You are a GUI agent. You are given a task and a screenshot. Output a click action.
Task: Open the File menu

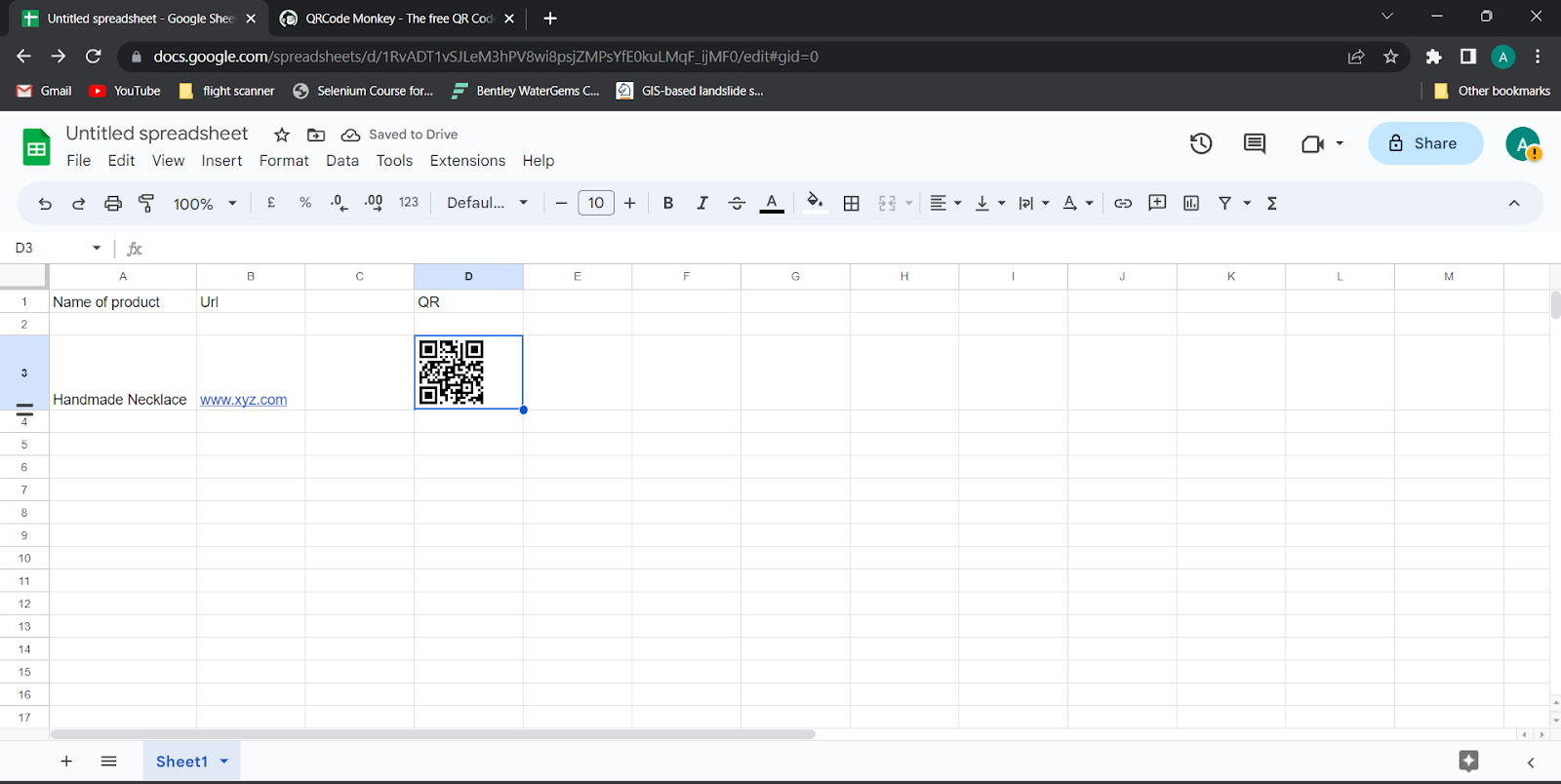coord(79,161)
